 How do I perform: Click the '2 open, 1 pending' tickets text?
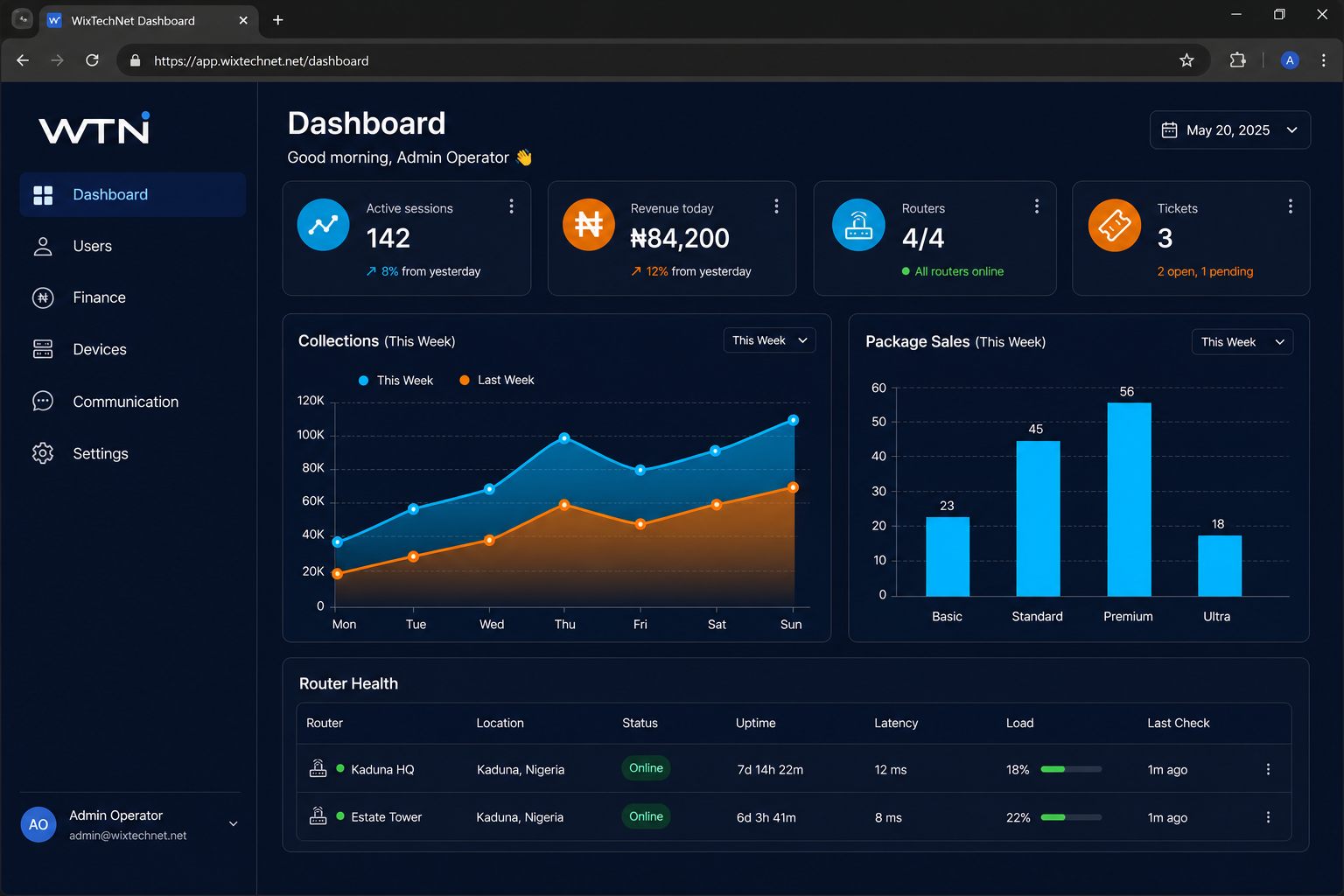pyautogui.click(x=1205, y=271)
